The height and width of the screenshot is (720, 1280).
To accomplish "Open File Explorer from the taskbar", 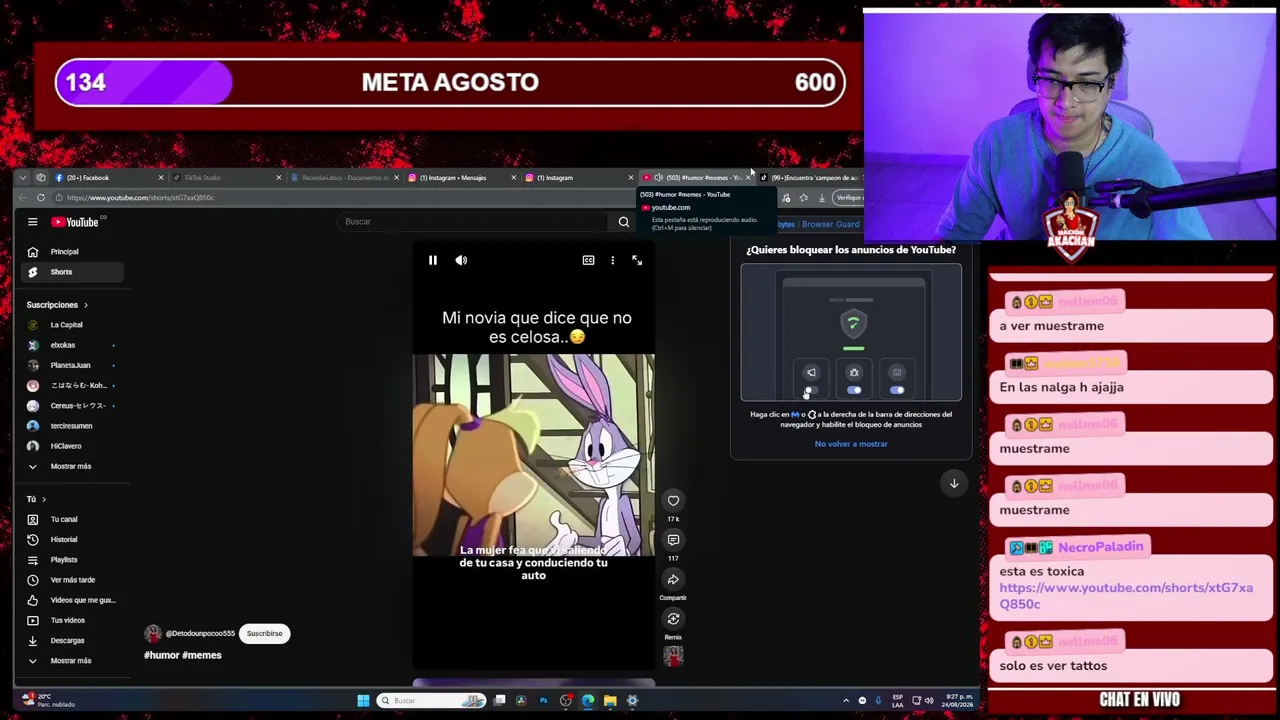I will [x=610, y=701].
